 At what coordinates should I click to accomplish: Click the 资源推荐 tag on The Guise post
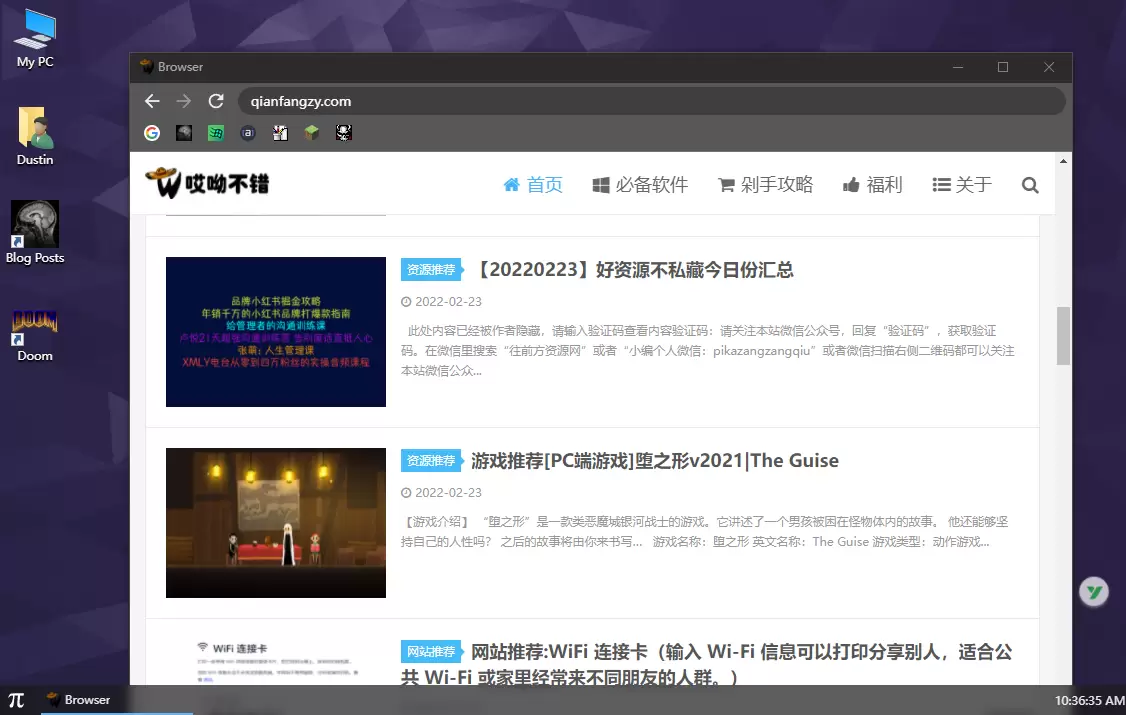click(x=432, y=461)
